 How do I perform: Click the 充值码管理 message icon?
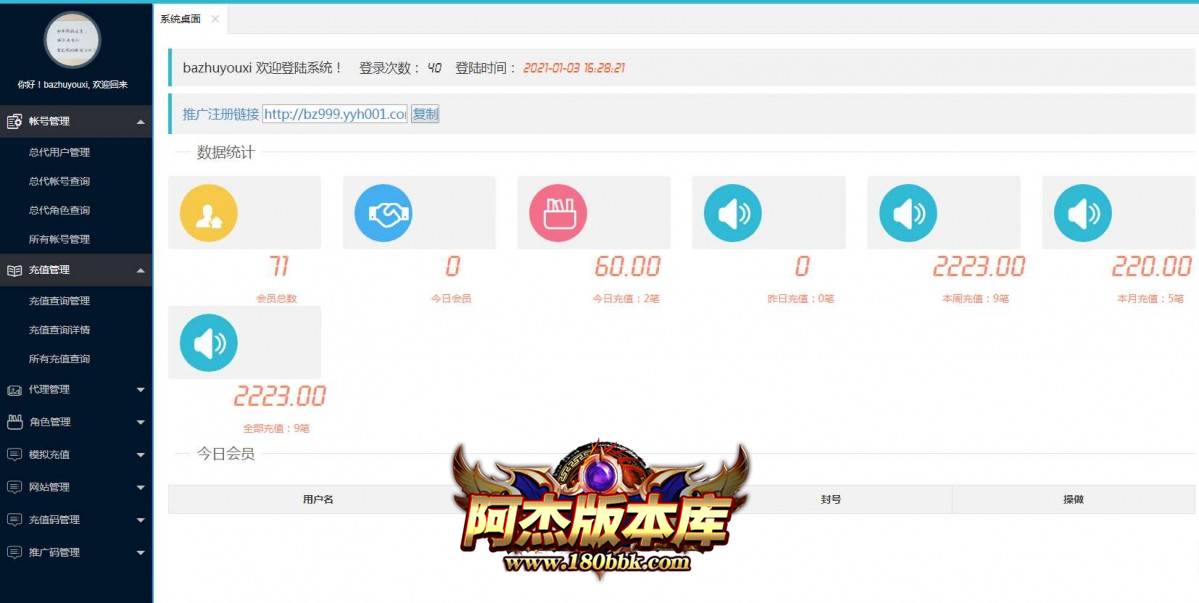click(15, 520)
